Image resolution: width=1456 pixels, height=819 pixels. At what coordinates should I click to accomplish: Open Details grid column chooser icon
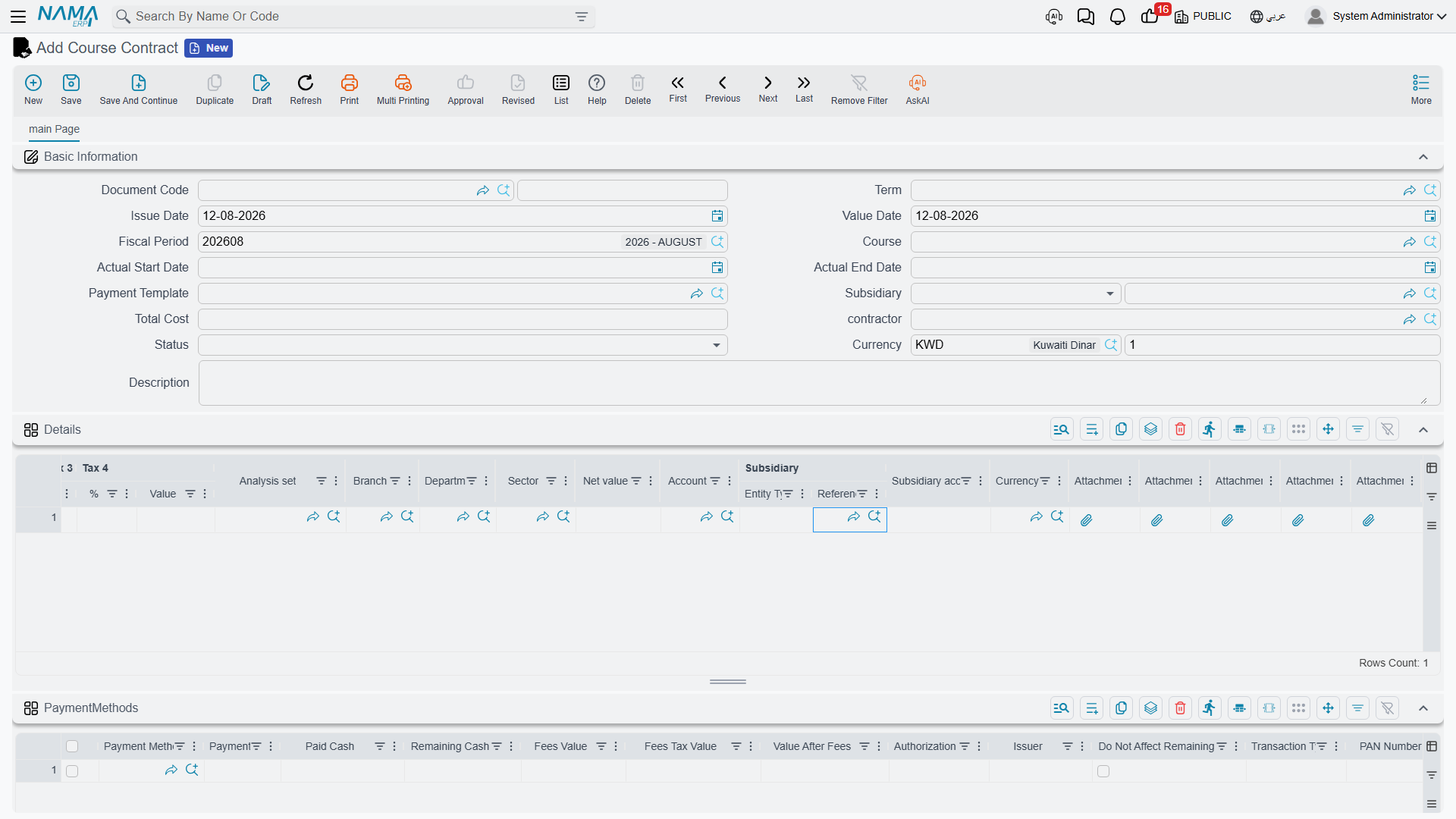1432,468
